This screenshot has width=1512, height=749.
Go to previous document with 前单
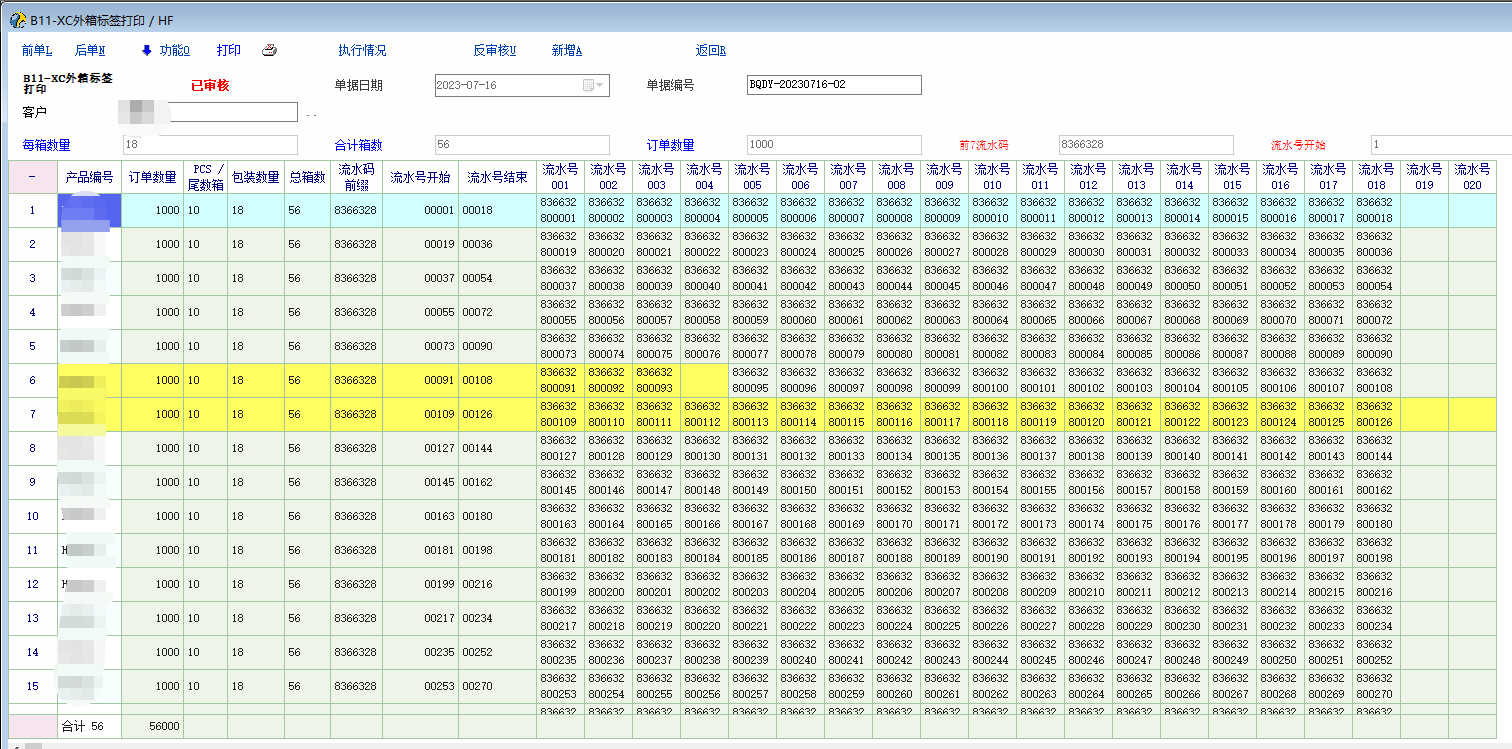pyautogui.click(x=37, y=51)
